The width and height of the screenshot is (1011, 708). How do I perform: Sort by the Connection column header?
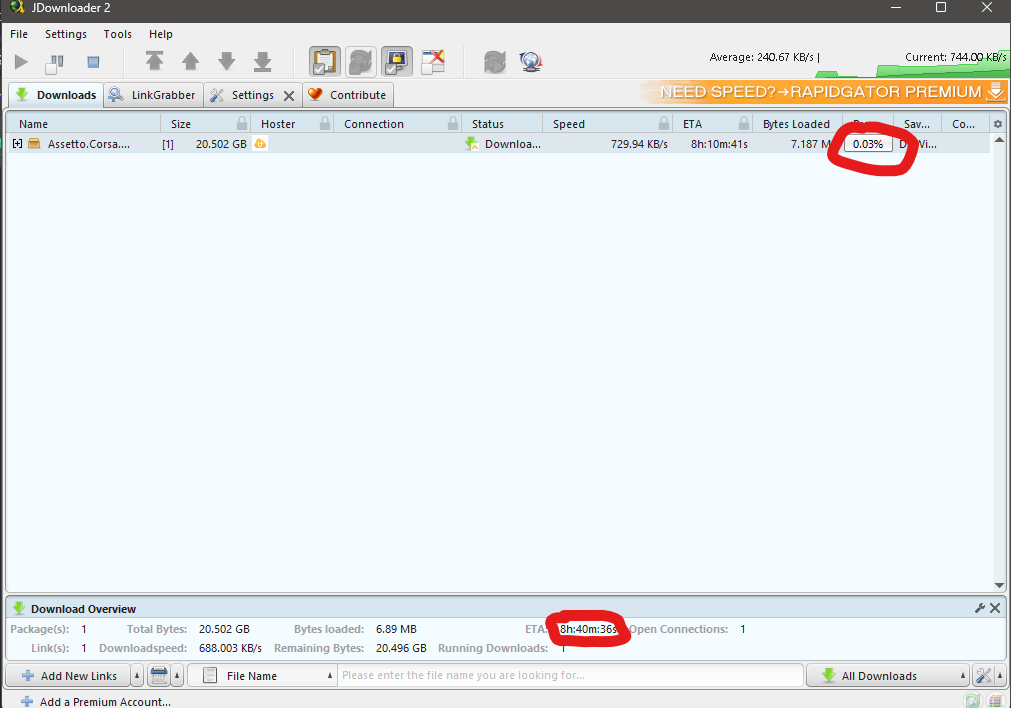point(374,124)
